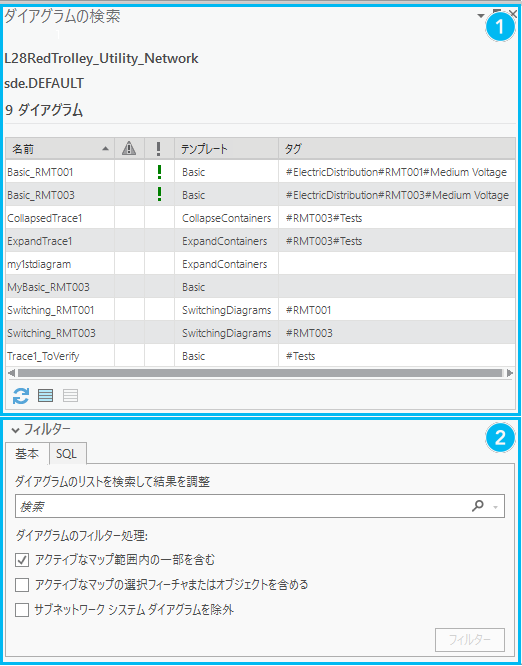Screen dimensions: 522x666
Task: Uncheck アクティブなマップ範囲内の一部を含む checkbox
Action: tap(22, 560)
